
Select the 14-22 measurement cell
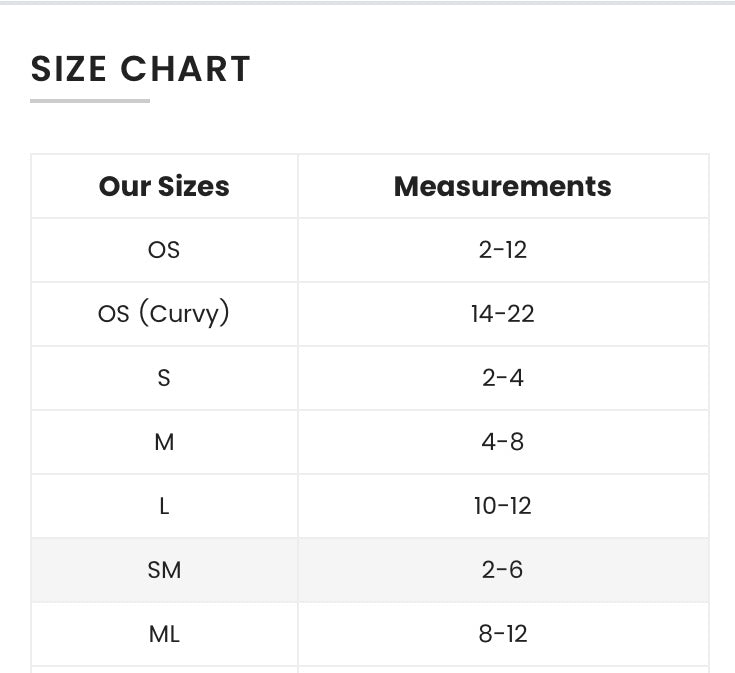pyautogui.click(x=502, y=314)
